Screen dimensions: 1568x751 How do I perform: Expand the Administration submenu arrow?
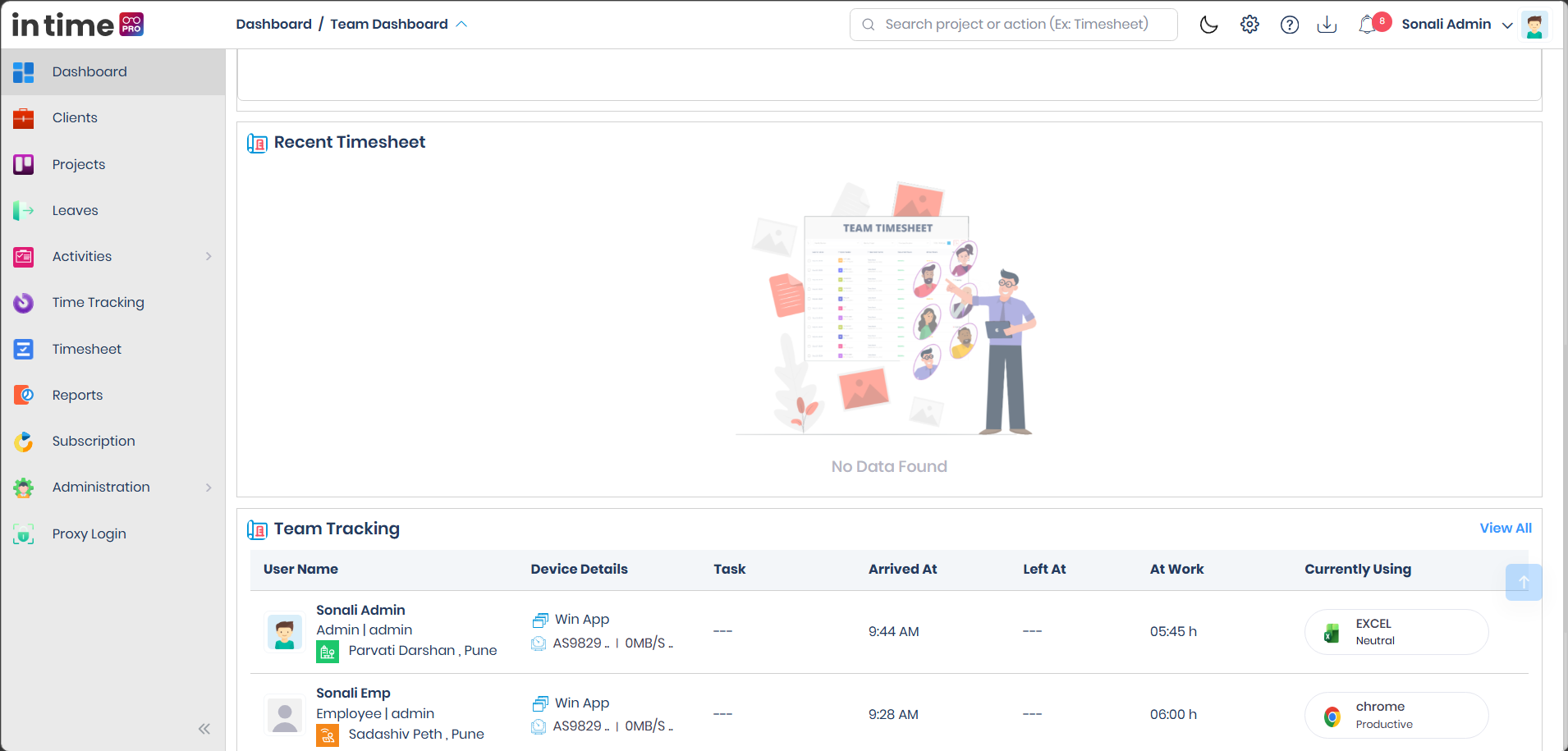[209, 488]
